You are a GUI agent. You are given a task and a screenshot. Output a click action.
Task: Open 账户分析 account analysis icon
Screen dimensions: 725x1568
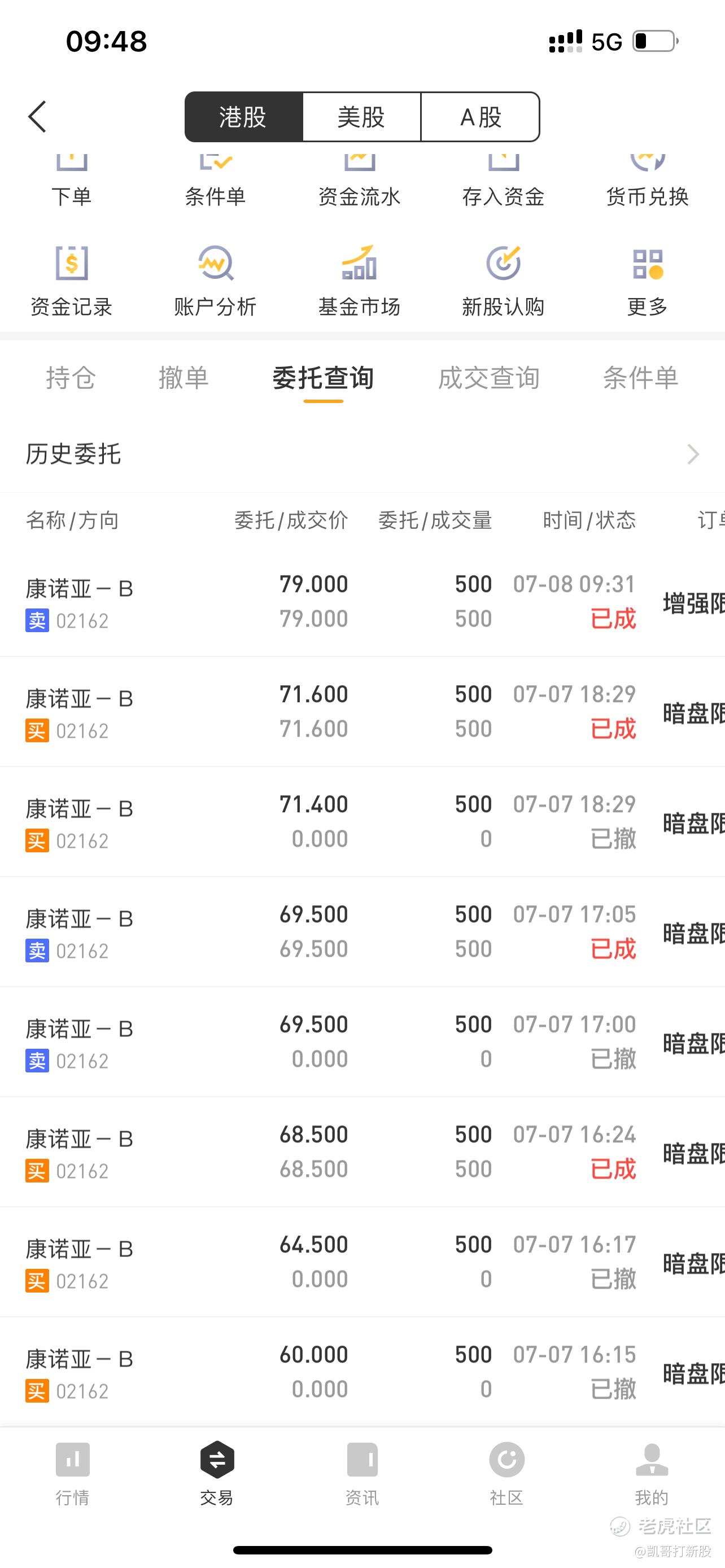coord(216,264)
